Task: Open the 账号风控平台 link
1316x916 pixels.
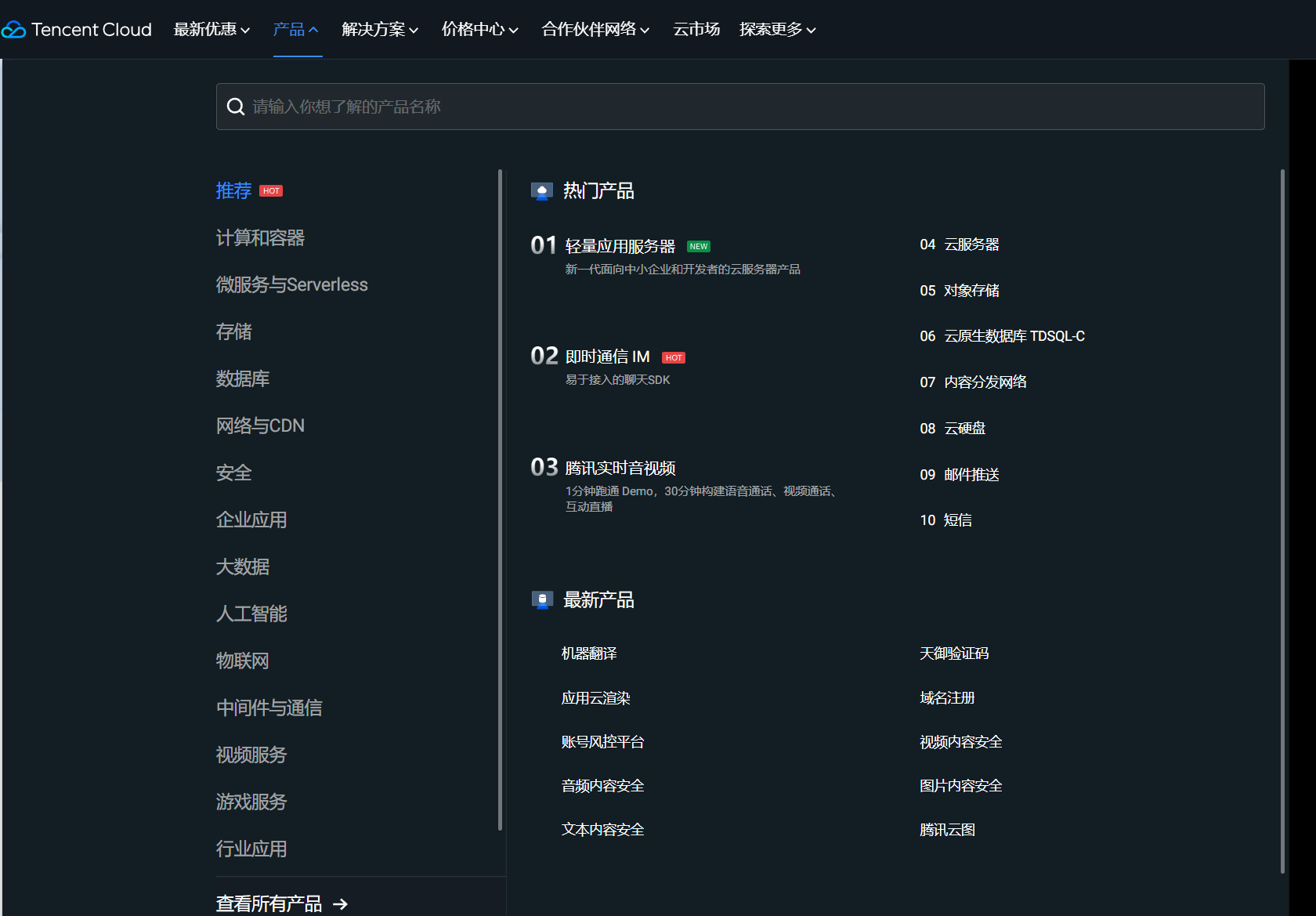Action: [x=603, y=742]
